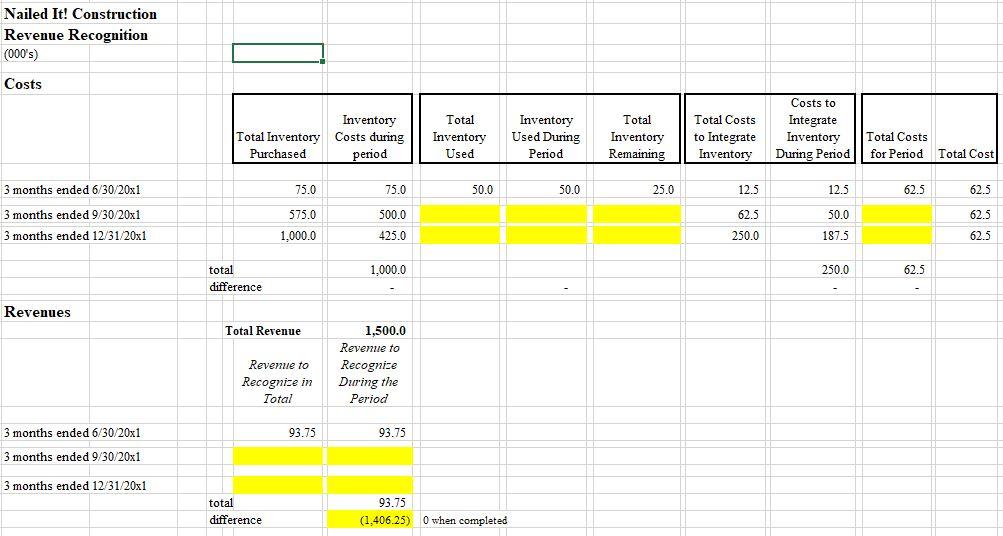Click the 'Total Costs to Integrate Inventory' header
This screenshot has width=1003, height=536.
pos(725,137)
